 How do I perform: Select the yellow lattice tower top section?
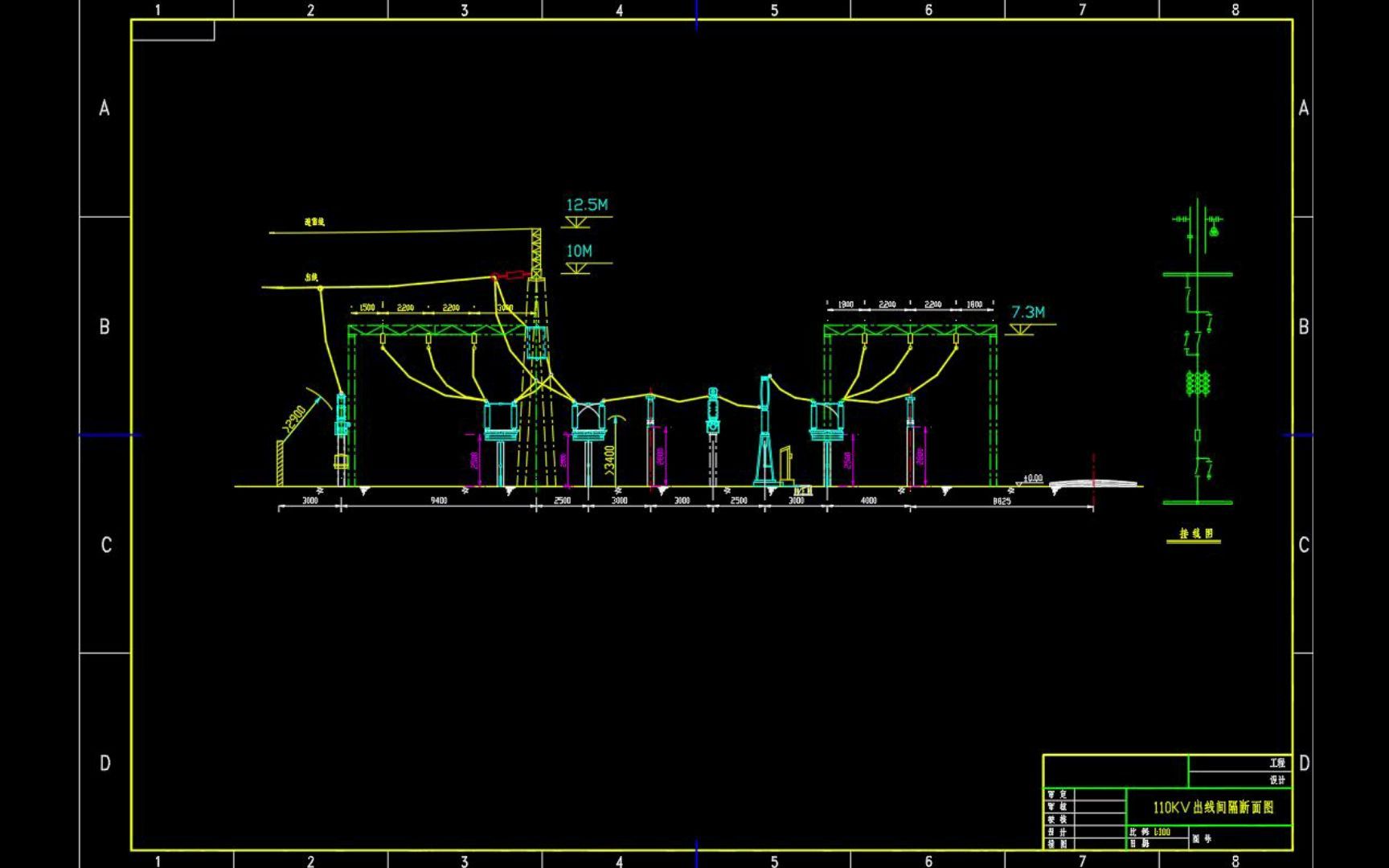pyautogui.click(x=535, y=253)
